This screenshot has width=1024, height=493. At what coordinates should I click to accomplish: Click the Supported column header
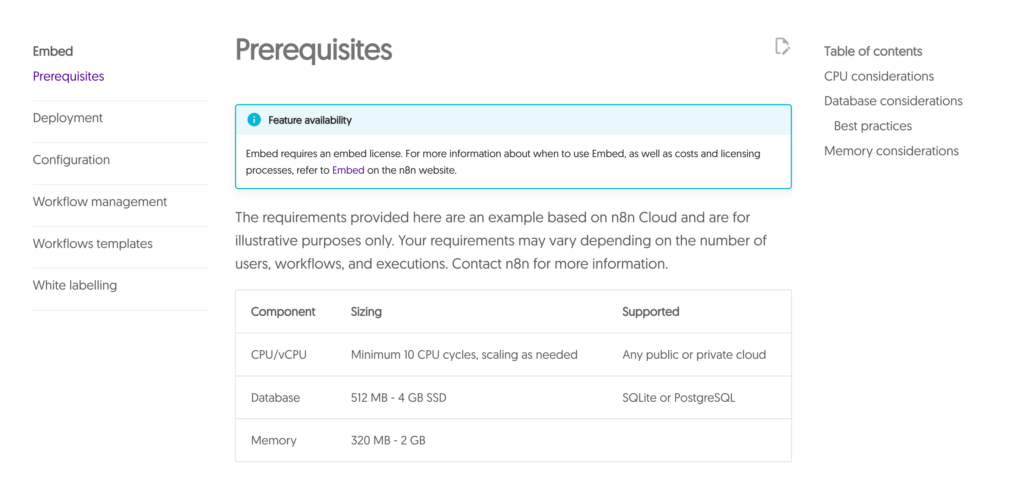[x=650, y=312]
